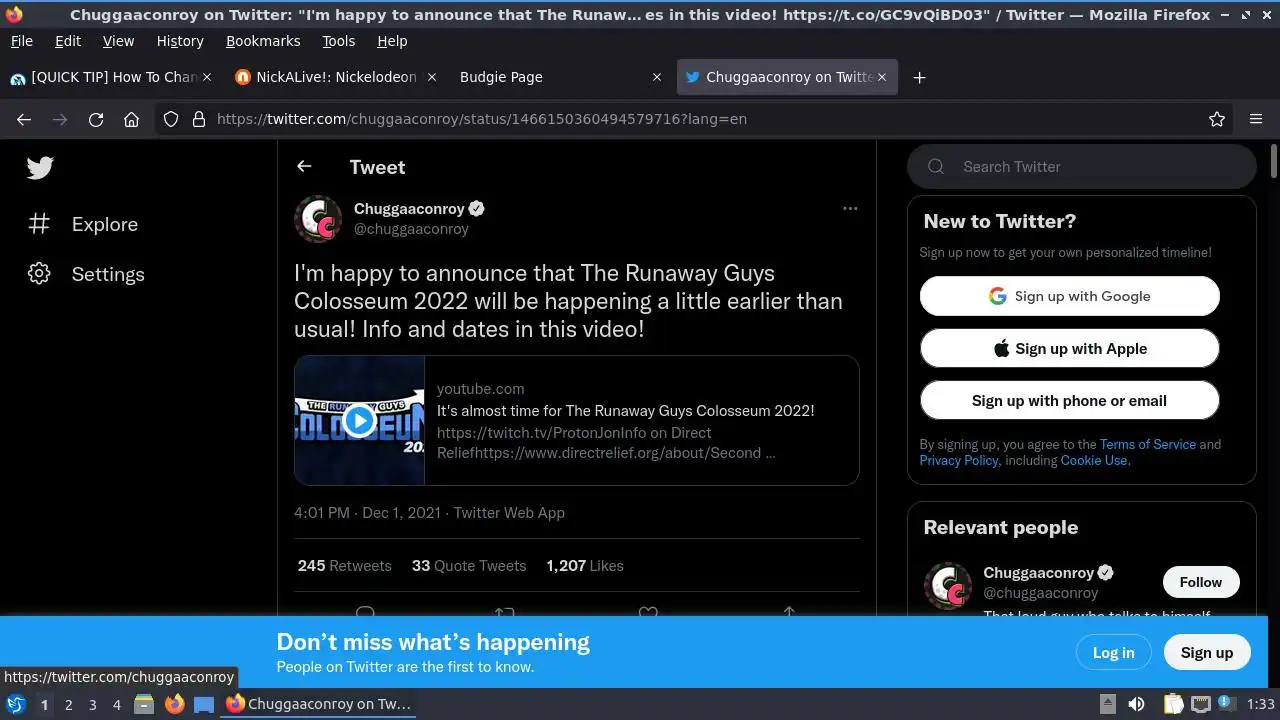Follow Chuggaaconroy in Relevant people
1280x720 pixels.
pos(1200,582)
